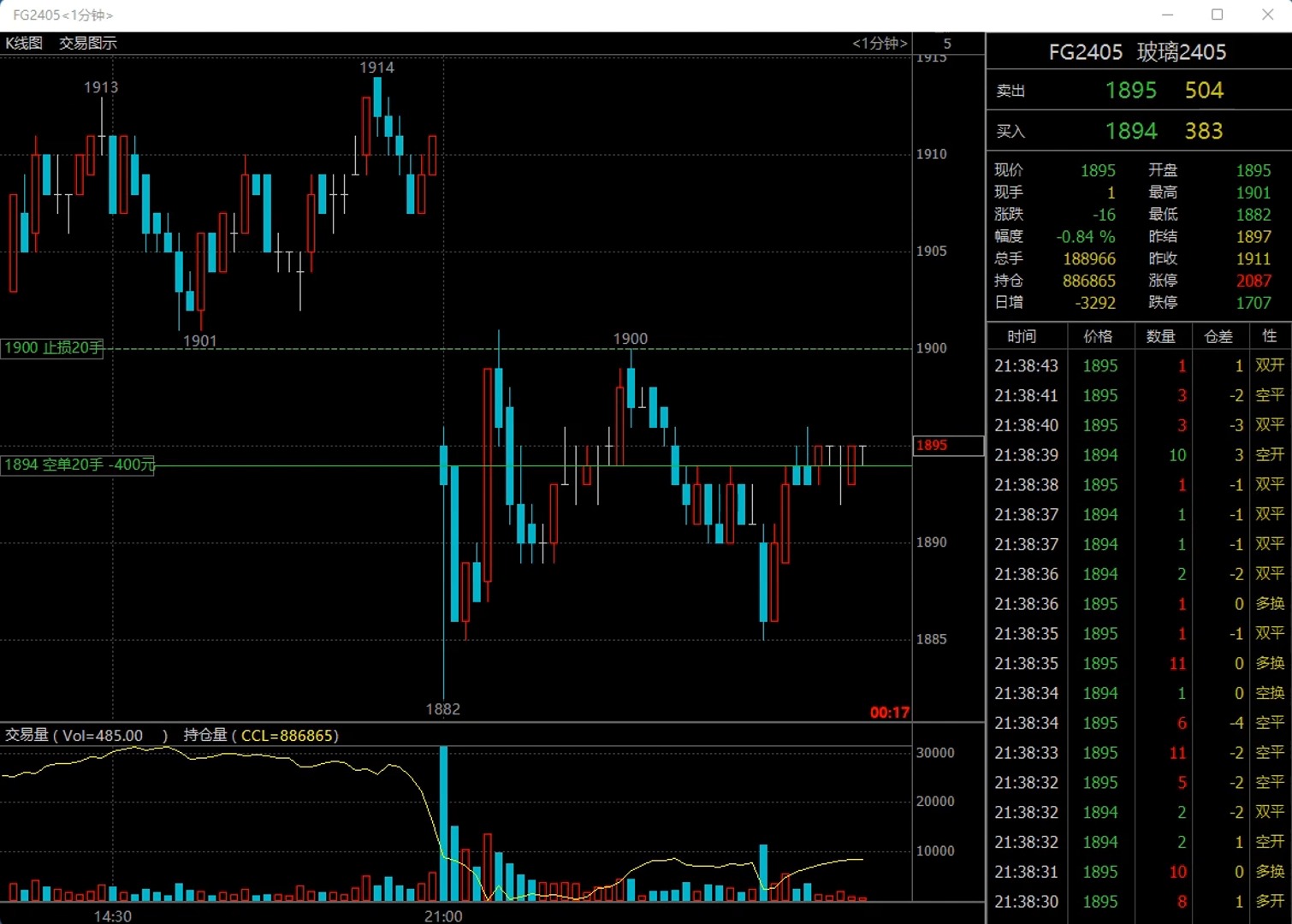This screenshot has height=924, width=1292.
Task: Click the 交易量 (Vol=485.00) indicator label
Action: [86, 735]
